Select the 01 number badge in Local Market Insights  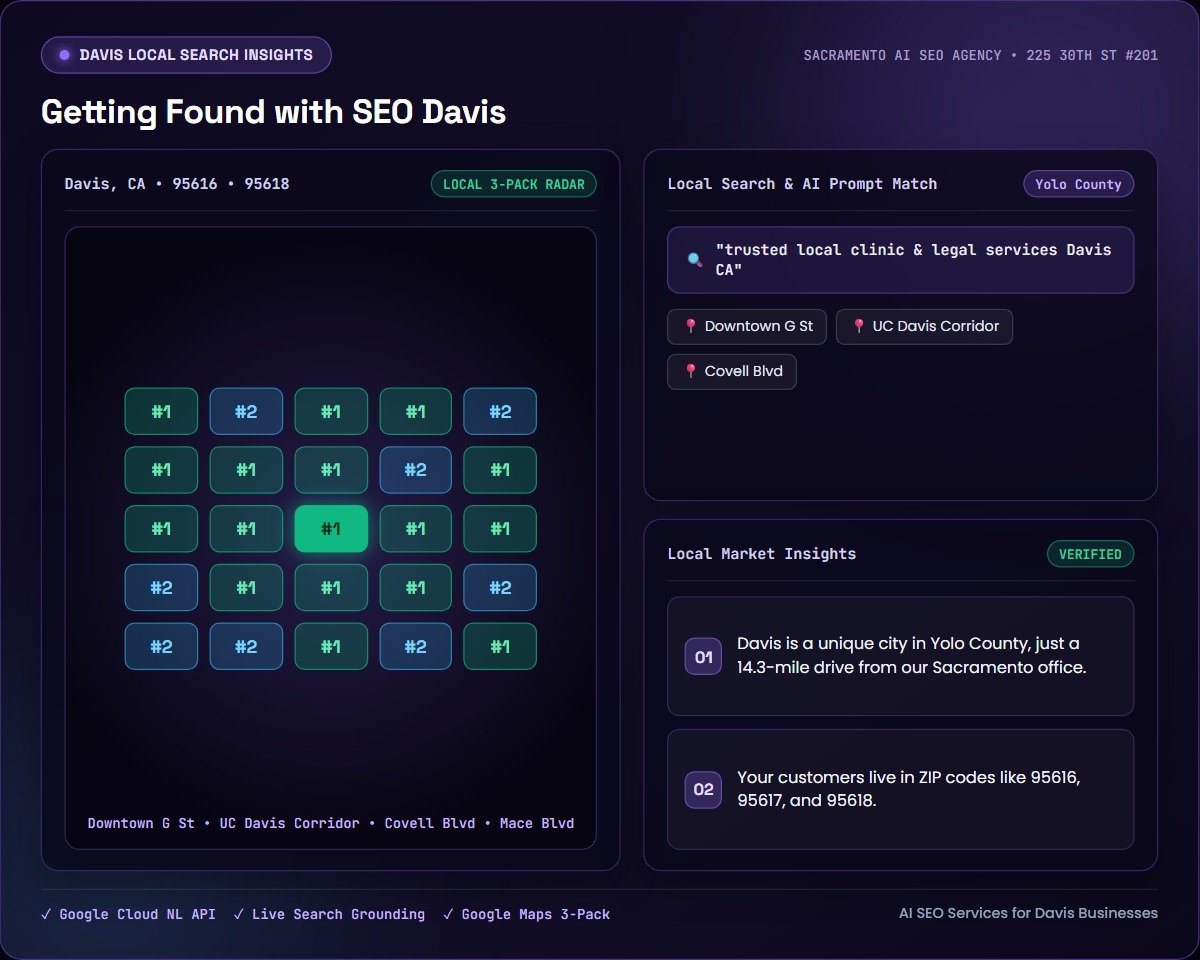click(703, 657)
